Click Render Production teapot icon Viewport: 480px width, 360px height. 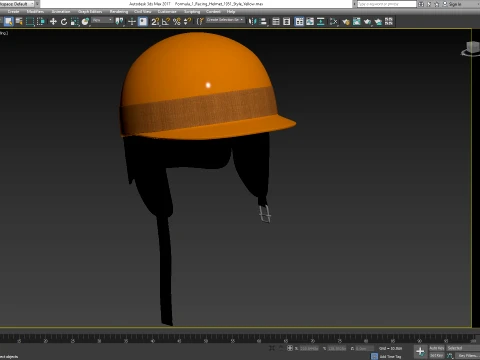coord(367,22)
